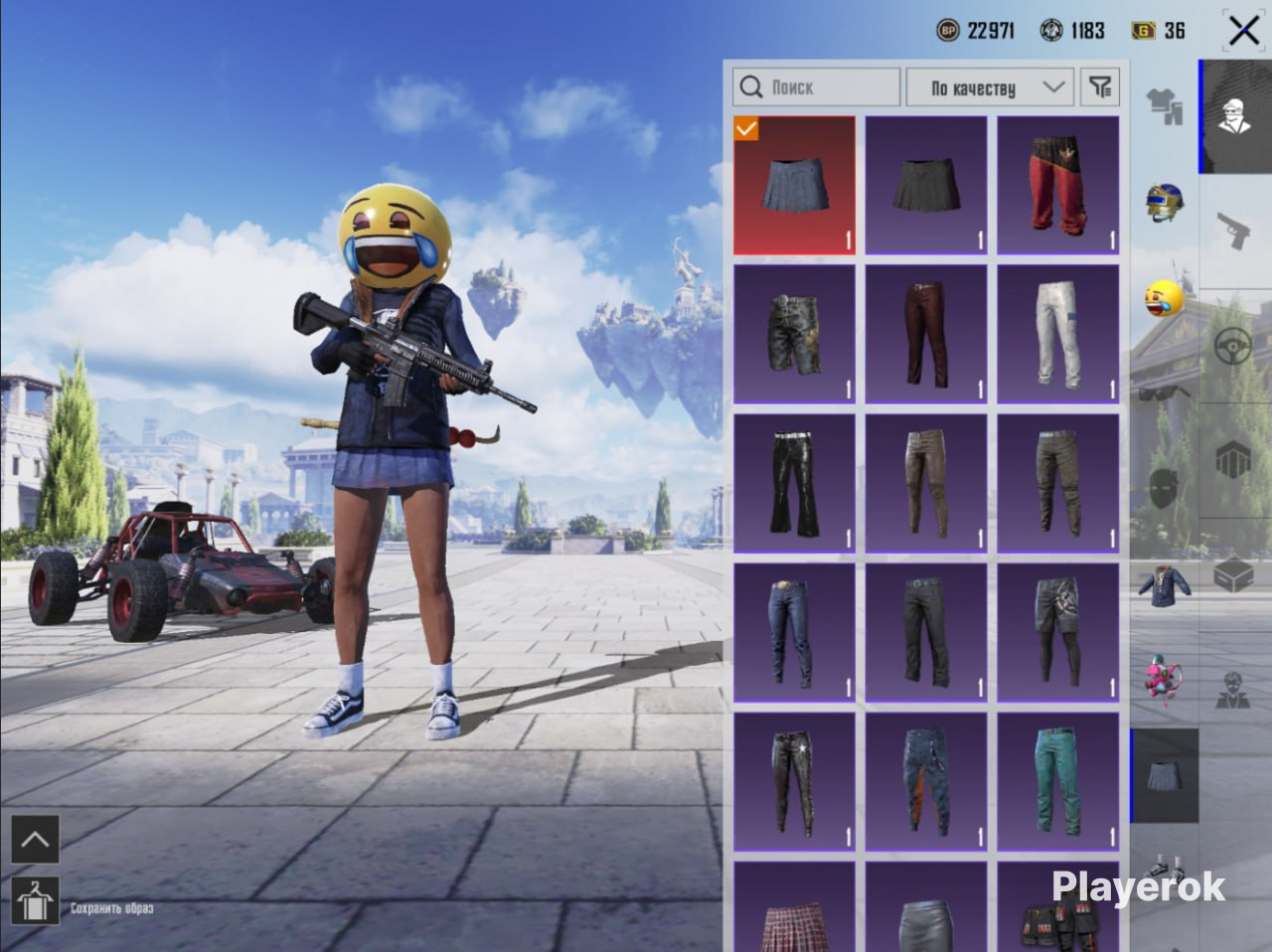Select the red plaid skirt
Image resolution: width=1272 pixels, height=952 pixels.
pyautogui.click(x=794, y=906)
